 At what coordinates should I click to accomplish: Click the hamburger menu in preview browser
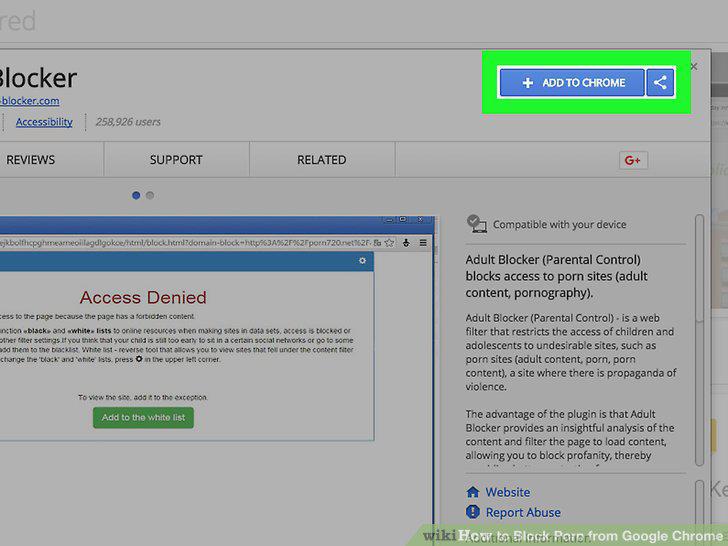pos(423,243)
